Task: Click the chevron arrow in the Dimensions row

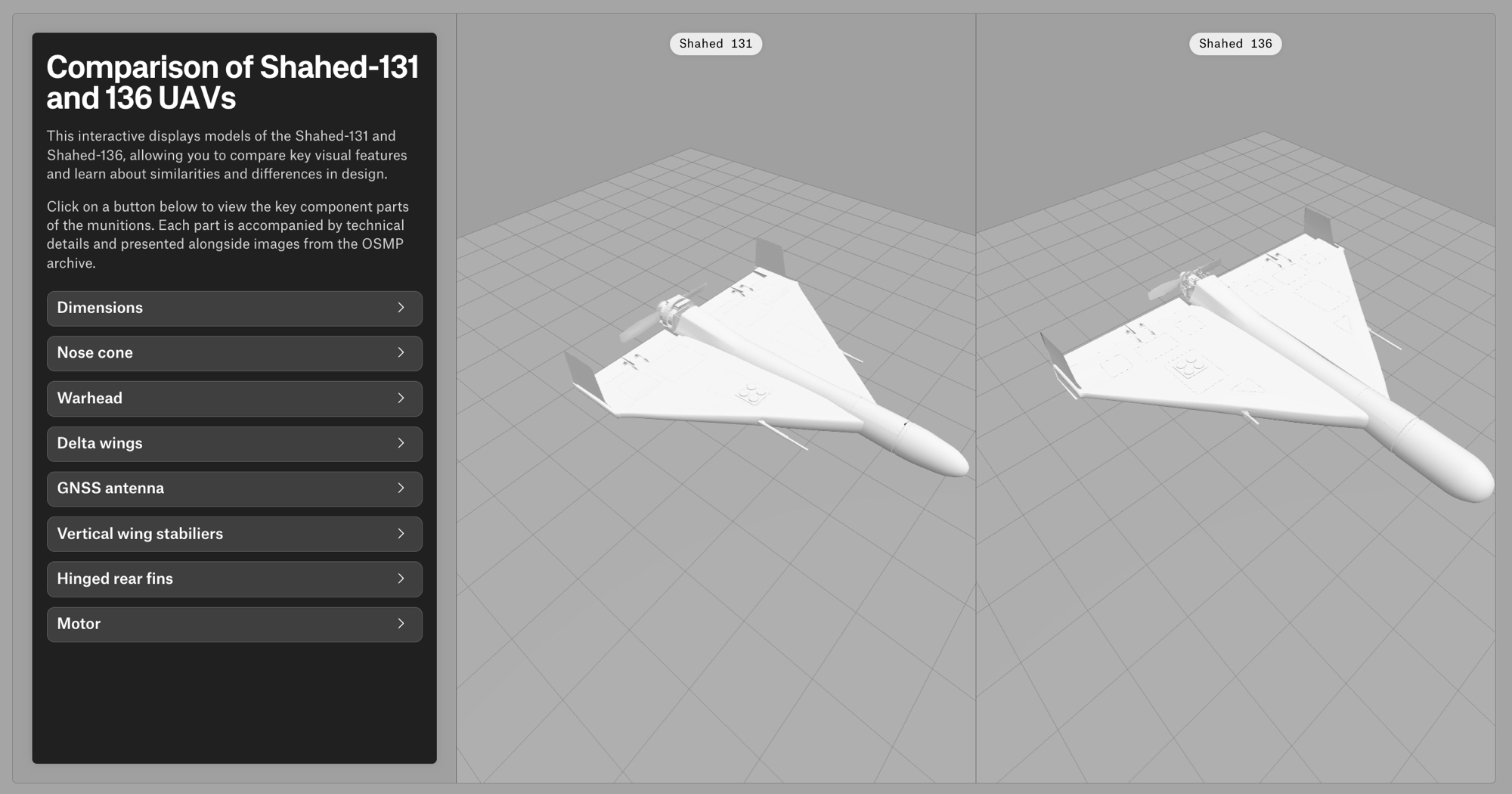Action: click(x=401, y=308)
